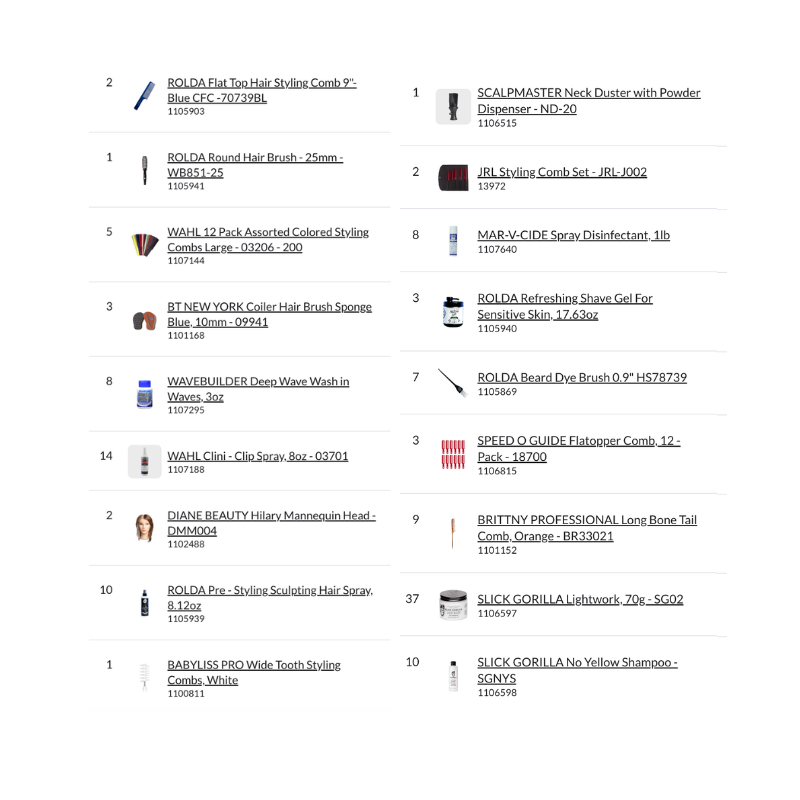The height and width of the screenshot is (800, 800).
Task: Click the blue flat top comb thumbnail
Action: (144, 96)
